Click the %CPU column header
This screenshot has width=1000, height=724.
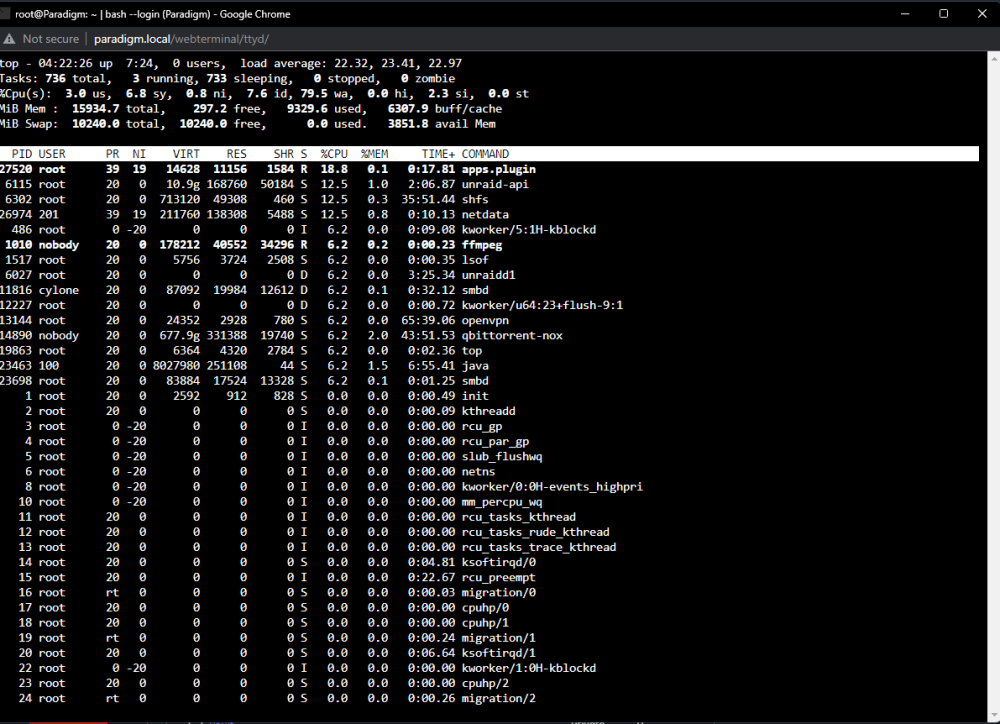(334, 154)
